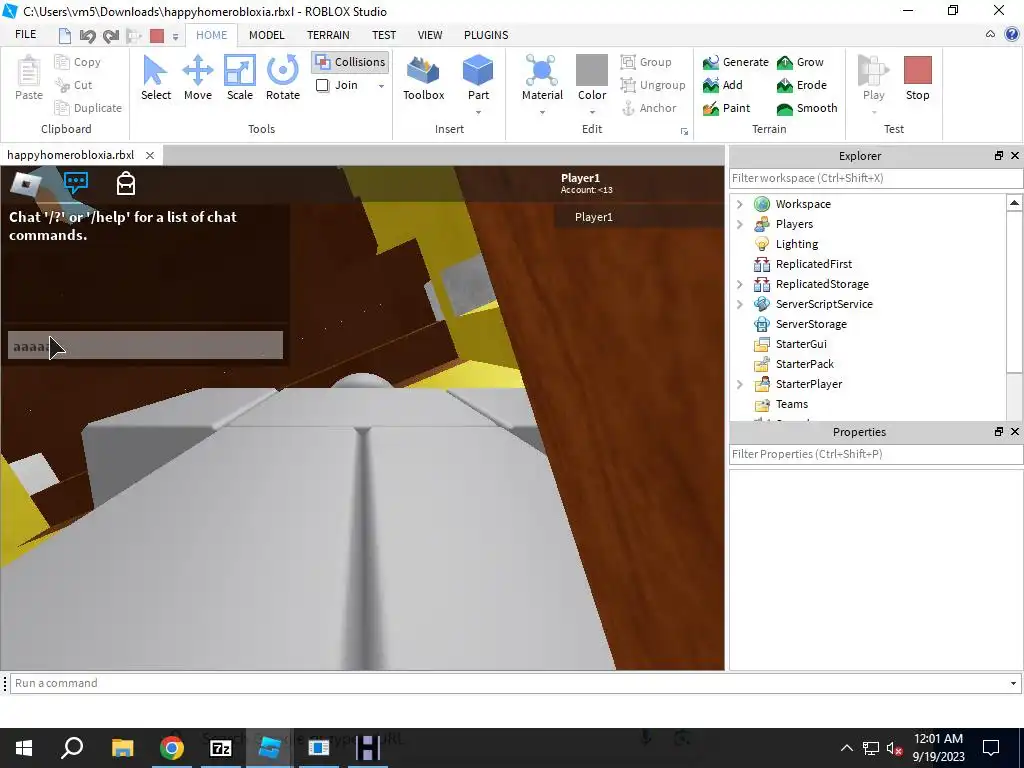1024x768 pixels.
Task: Expand the Color dropdown arrow
Action: point(592,113)
